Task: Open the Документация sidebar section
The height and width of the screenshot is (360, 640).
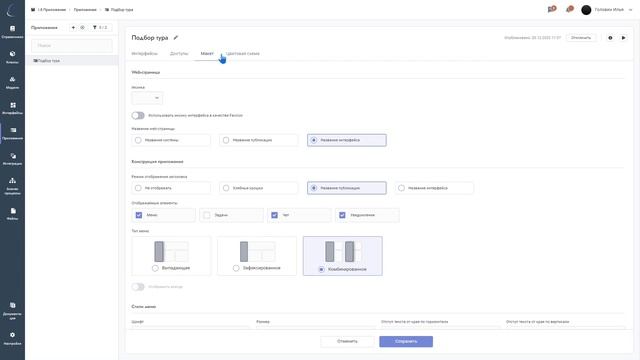Action: tap(12, 311)
